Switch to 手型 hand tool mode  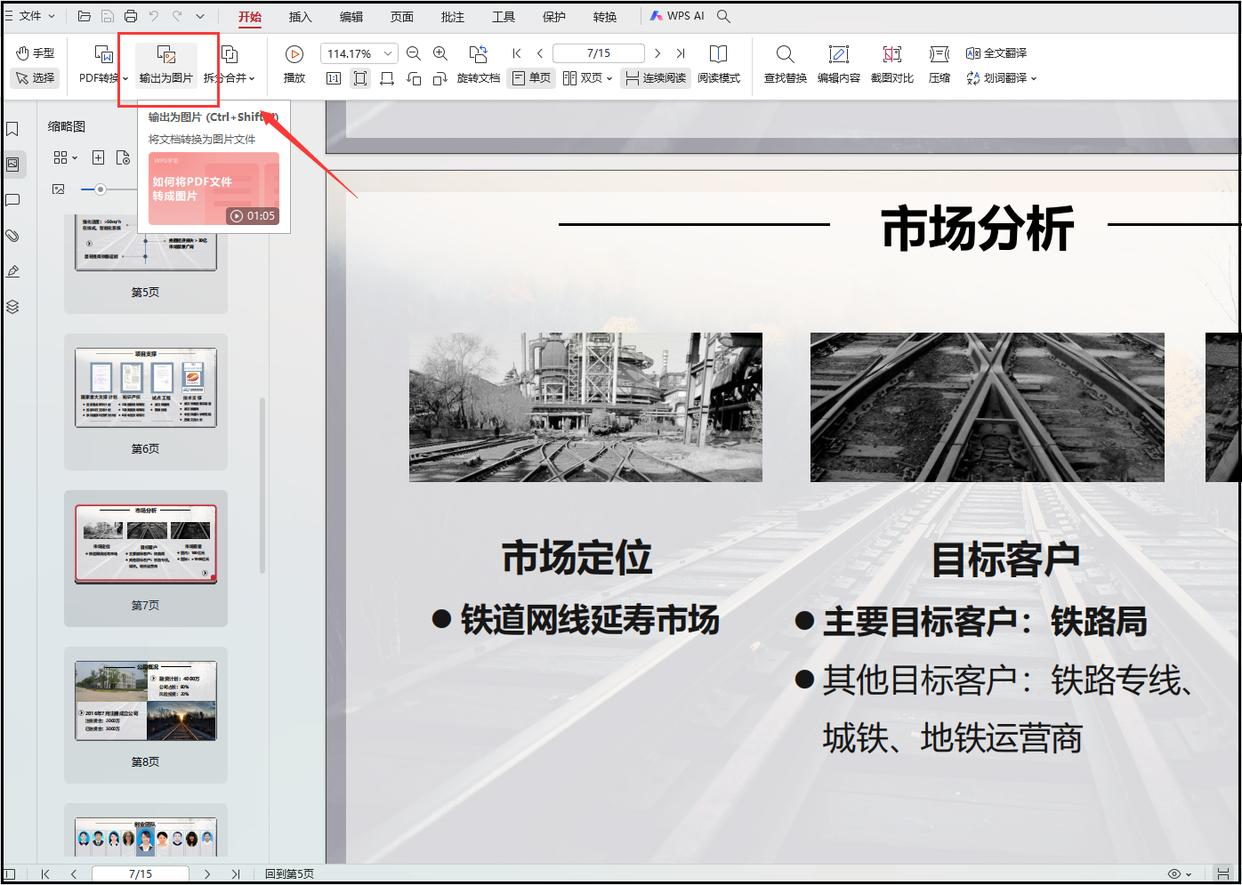pyautogui.click(x=35, y=53)
